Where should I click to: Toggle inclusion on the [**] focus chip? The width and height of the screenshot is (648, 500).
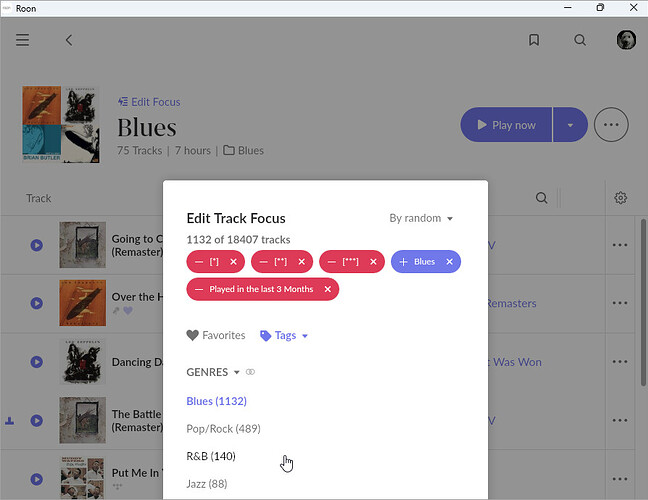264,262
